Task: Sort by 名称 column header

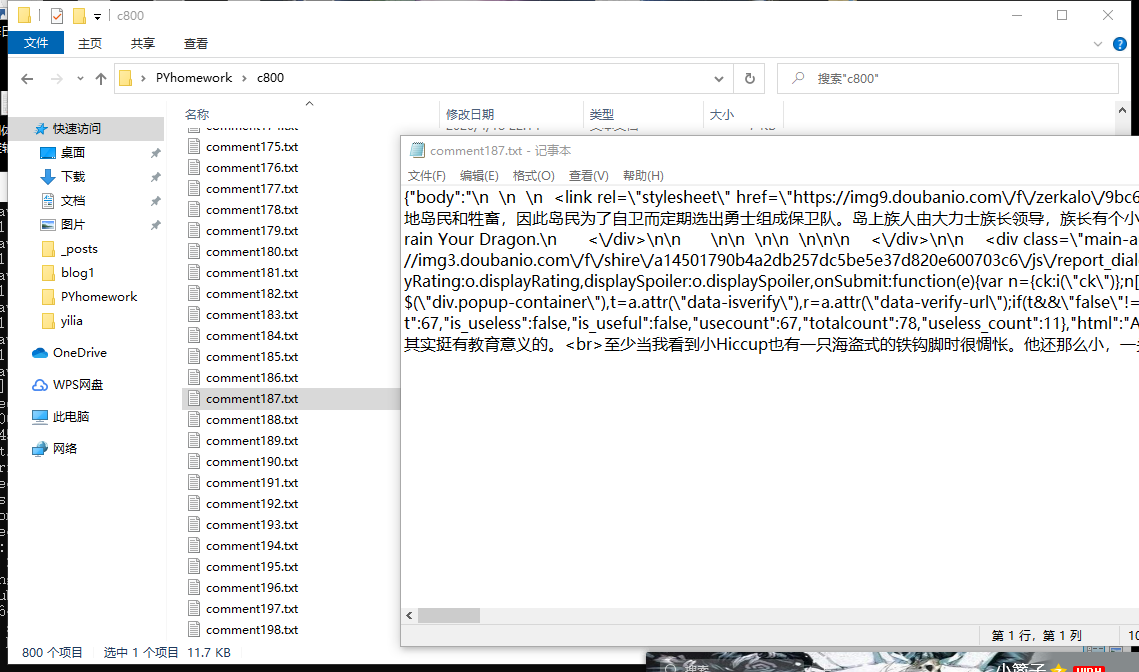Action: pyautogui.click(x=196, y=114)
